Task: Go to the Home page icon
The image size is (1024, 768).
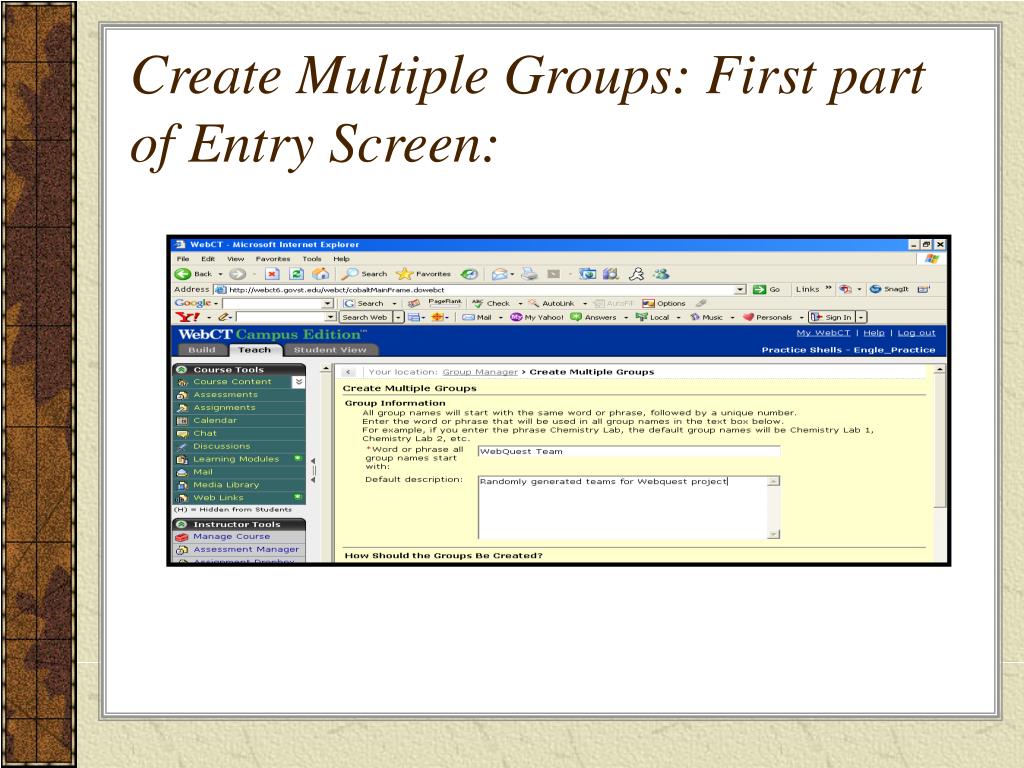Action: [320, 274]
